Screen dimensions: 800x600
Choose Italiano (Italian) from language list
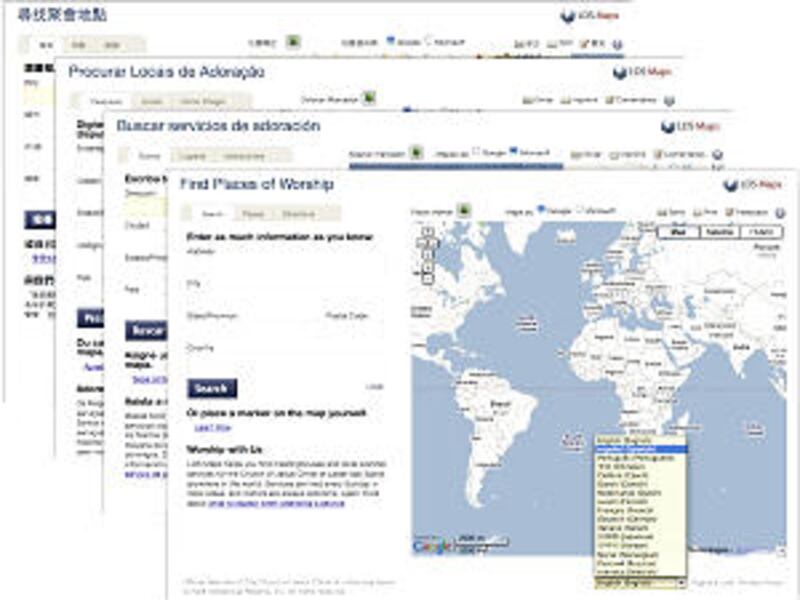pos(641,528)
